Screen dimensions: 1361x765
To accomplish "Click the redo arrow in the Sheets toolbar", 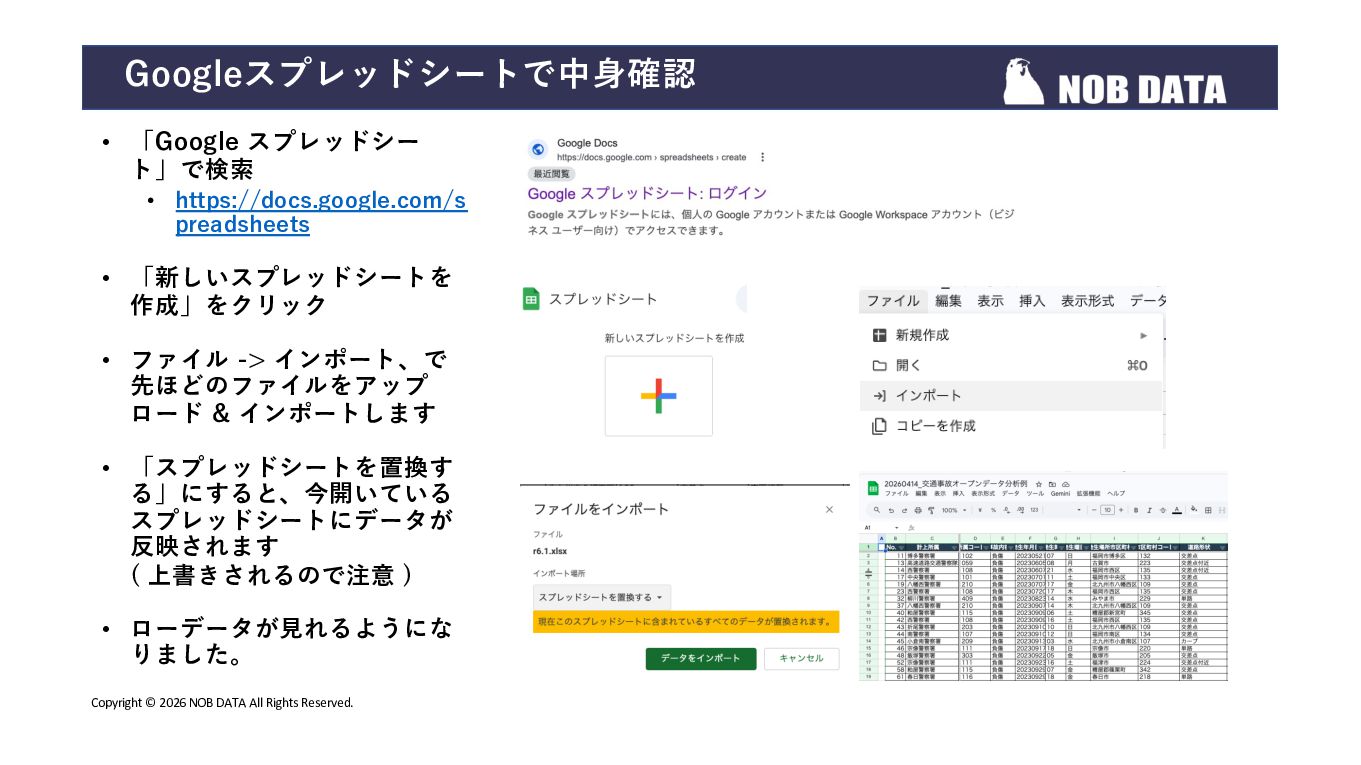I will (904, 510).
